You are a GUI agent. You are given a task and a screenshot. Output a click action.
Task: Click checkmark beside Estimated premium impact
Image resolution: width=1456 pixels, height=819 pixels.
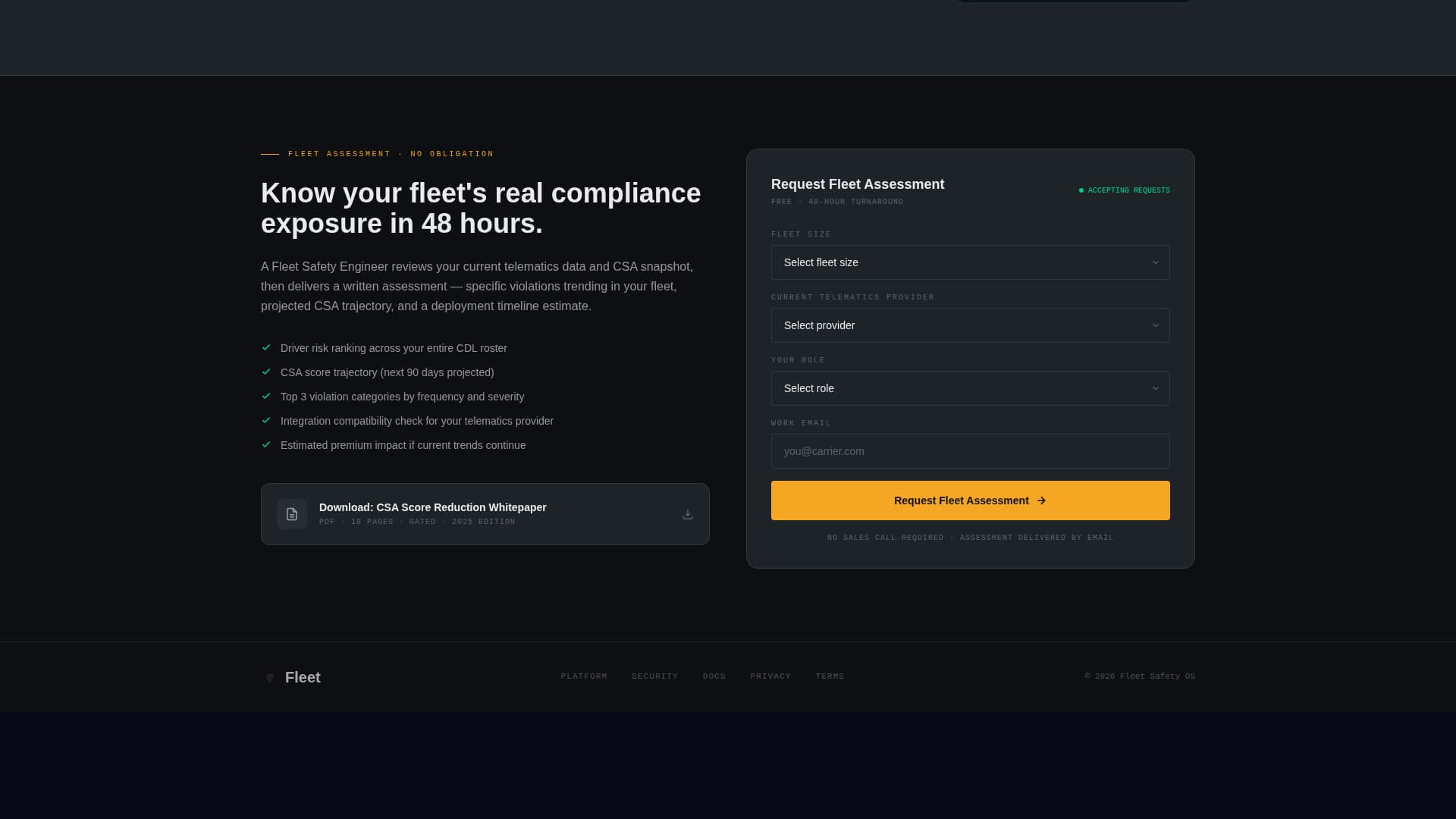(x=266, y=444)
